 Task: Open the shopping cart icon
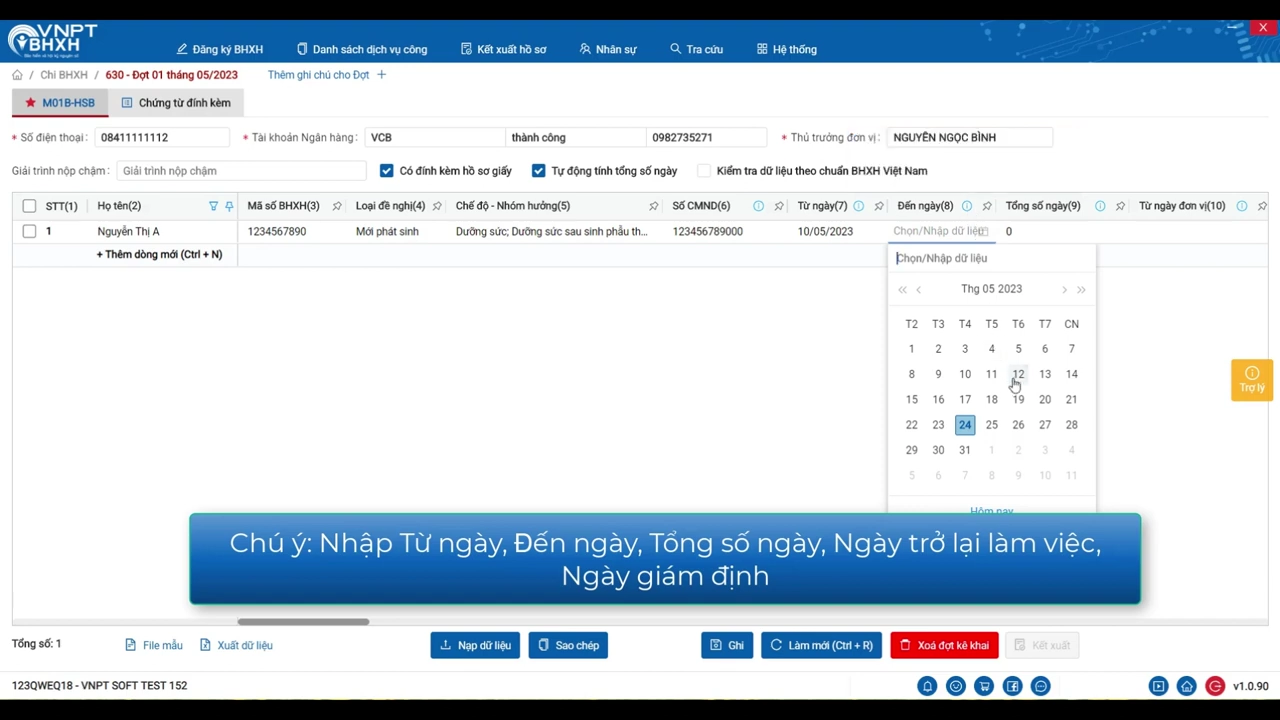985,686
